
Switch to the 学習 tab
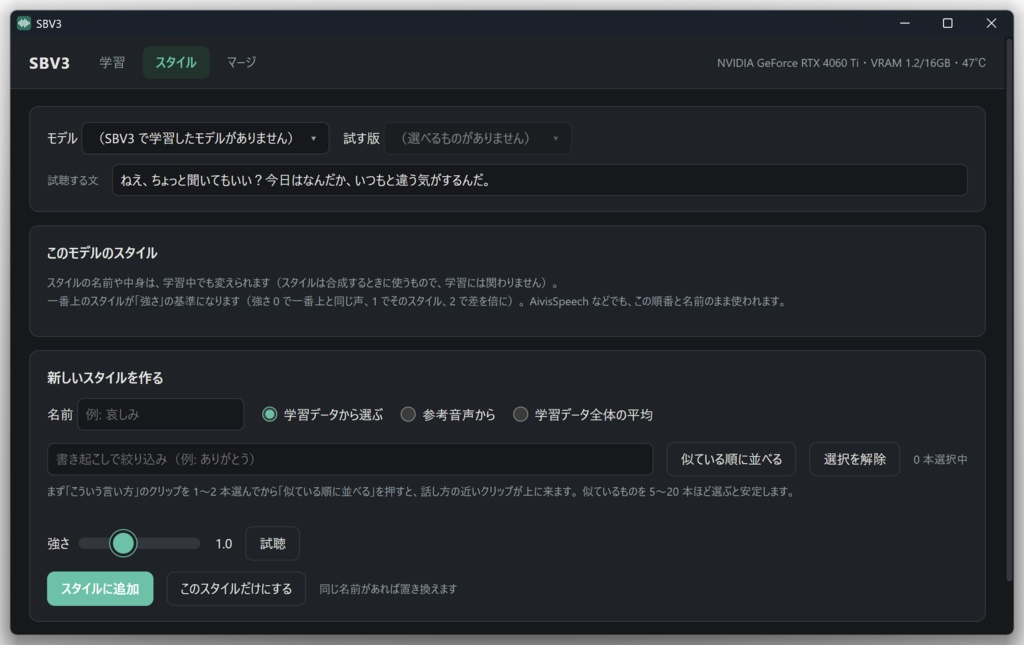pyautogui.click(x=112, y=63)
